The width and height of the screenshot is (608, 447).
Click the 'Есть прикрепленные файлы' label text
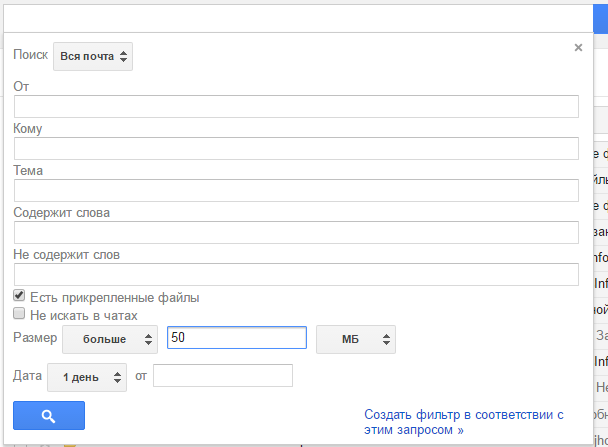click(x=113, y=297)
